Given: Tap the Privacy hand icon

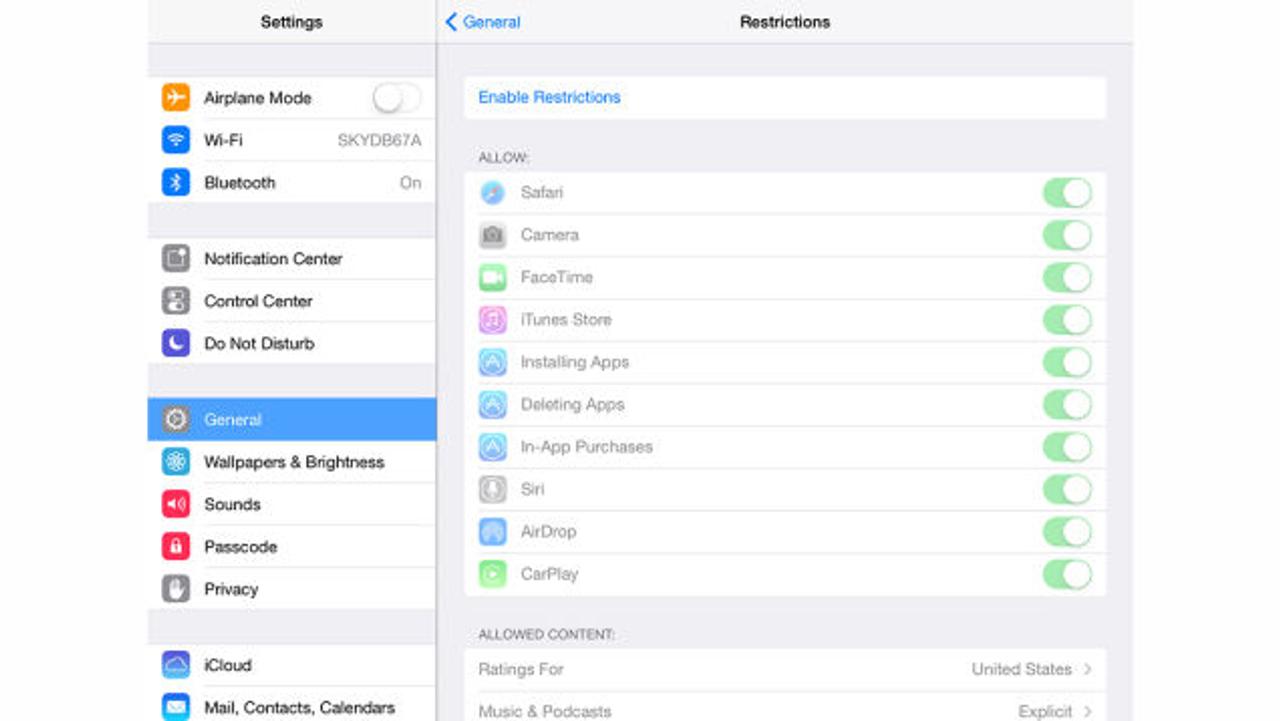Looking at the screenshot, I should point(176,589).
